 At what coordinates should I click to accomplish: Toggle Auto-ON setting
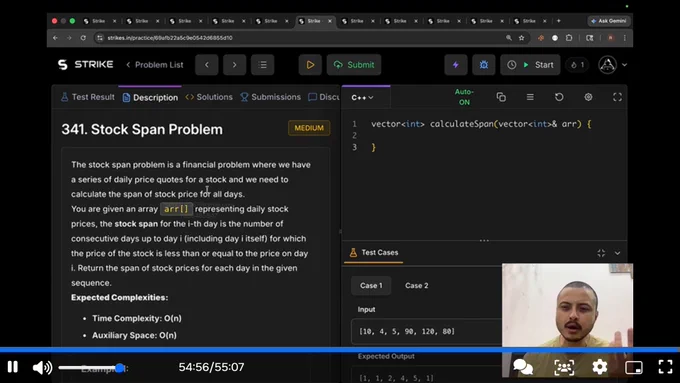click(x=464, y=97)
